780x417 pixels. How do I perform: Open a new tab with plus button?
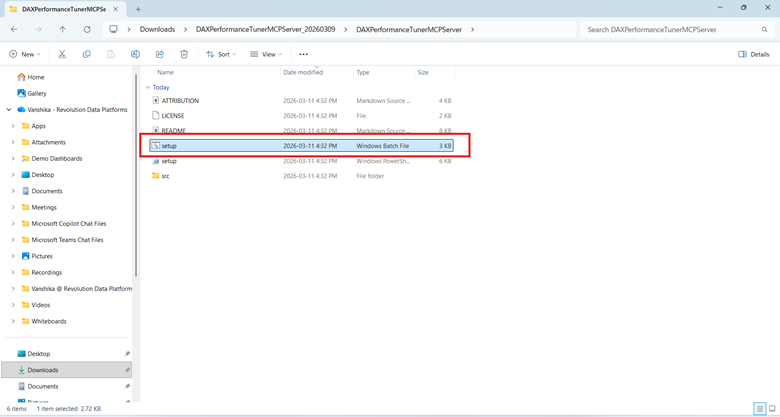click(x=138, y=9)
